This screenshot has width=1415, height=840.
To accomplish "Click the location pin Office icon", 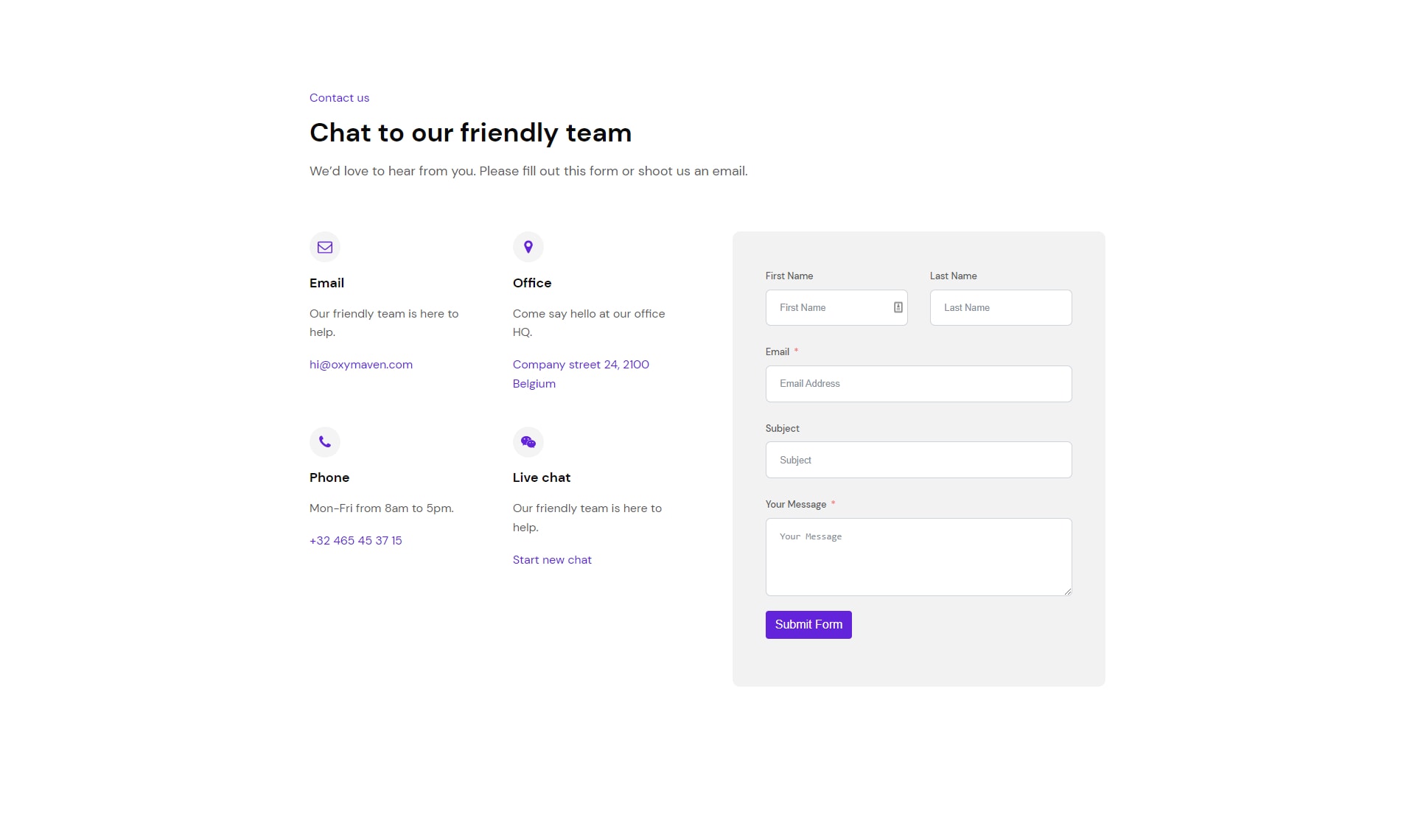I will click(528, 247).
